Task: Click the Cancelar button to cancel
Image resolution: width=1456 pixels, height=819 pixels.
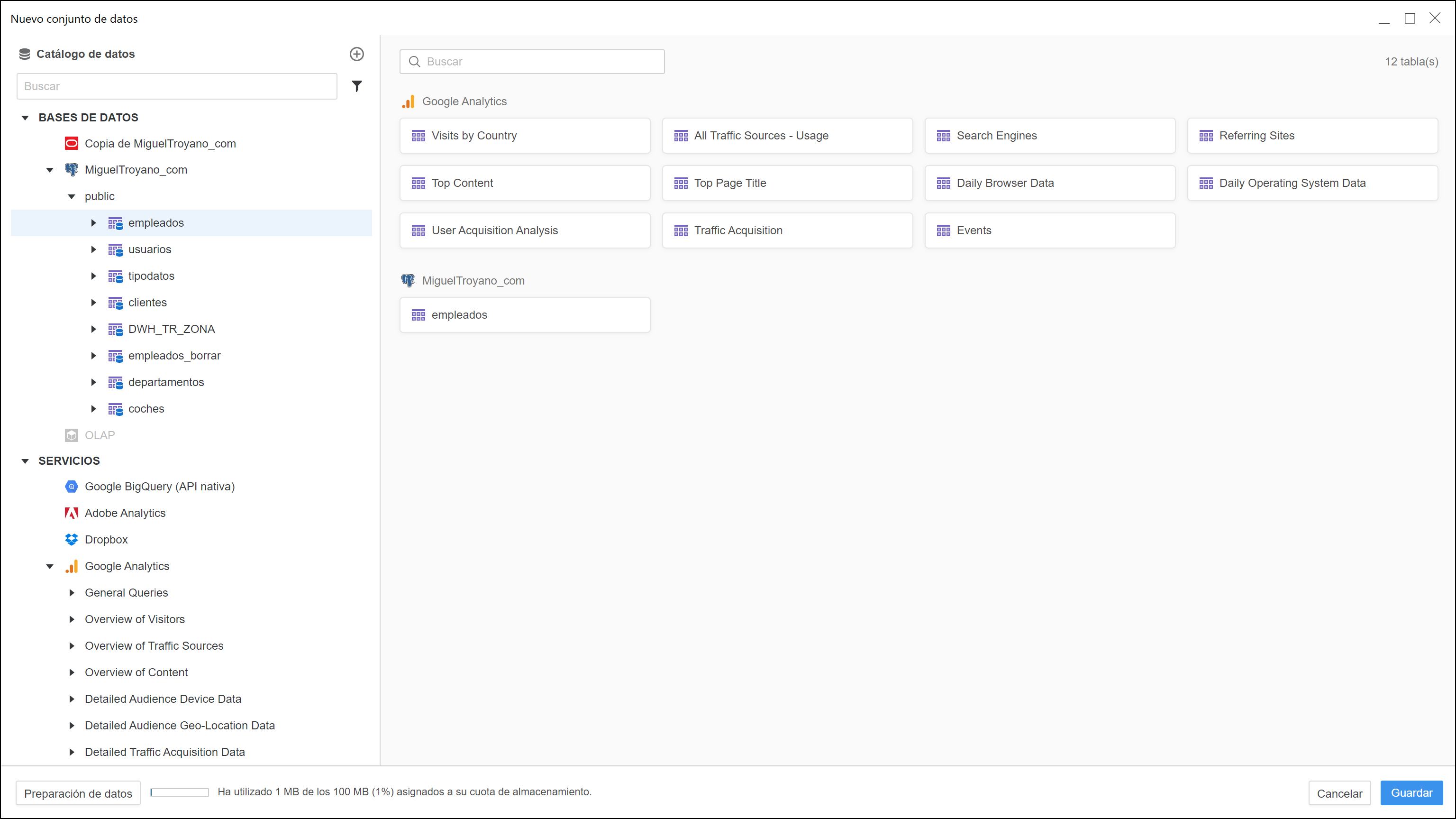Action: pyautogui.click(x=1339, y=793)
